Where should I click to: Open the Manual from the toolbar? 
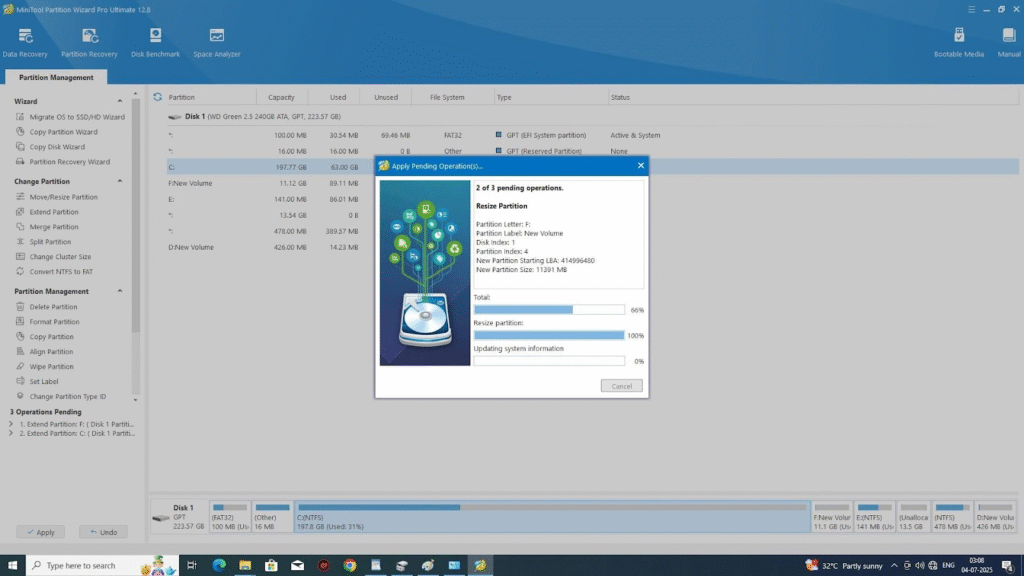[x=1009, y=43]
